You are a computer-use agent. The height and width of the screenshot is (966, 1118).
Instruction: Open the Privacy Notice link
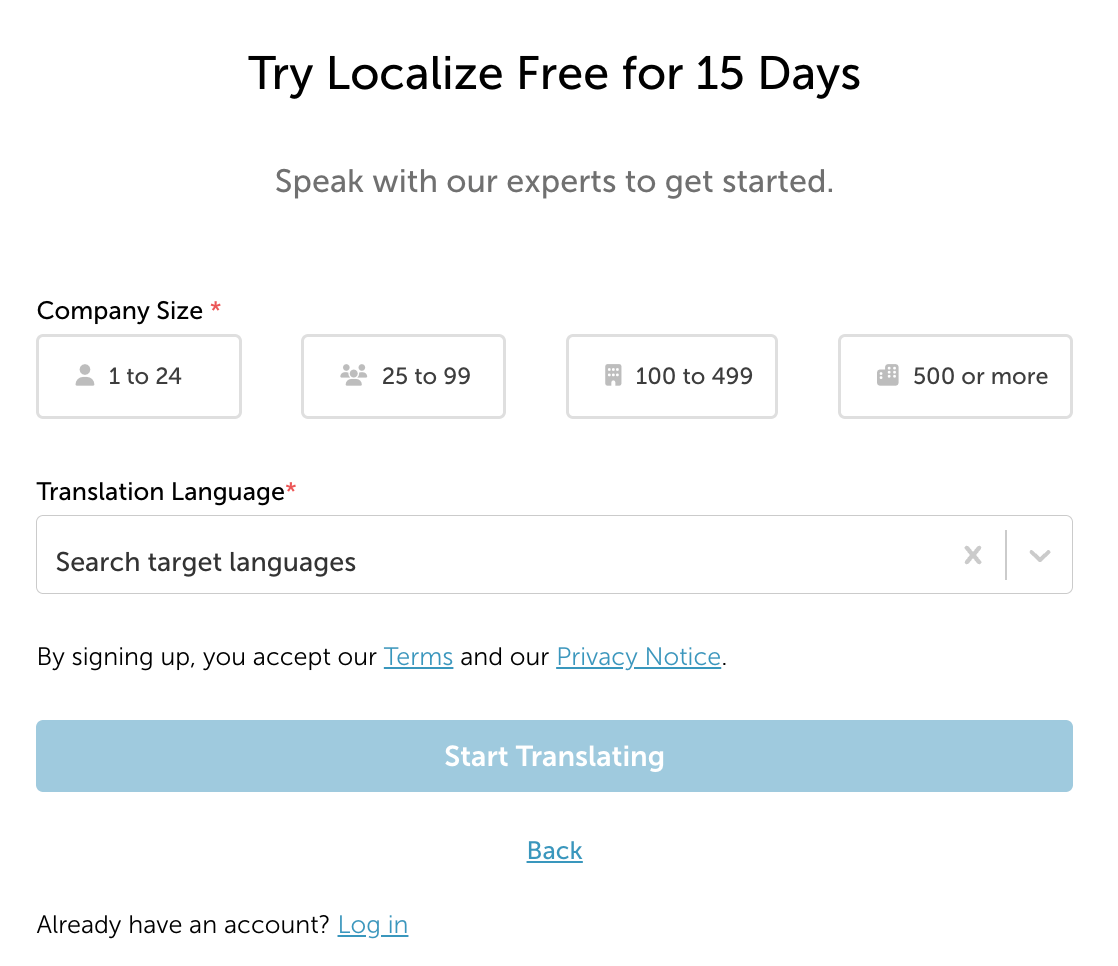(x=639, y=657)
